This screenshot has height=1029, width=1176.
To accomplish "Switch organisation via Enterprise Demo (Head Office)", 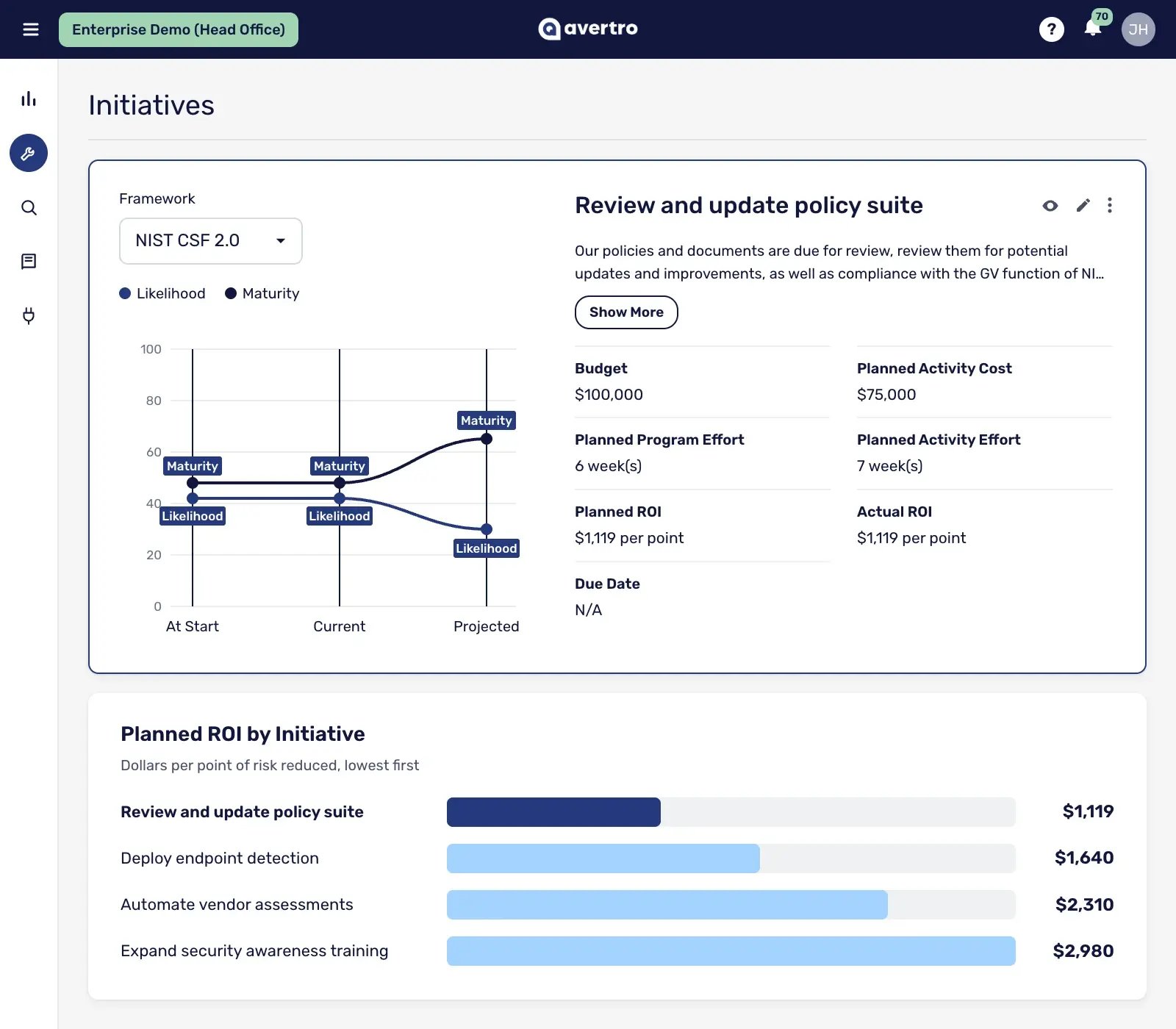I will [x=179, y=29].
